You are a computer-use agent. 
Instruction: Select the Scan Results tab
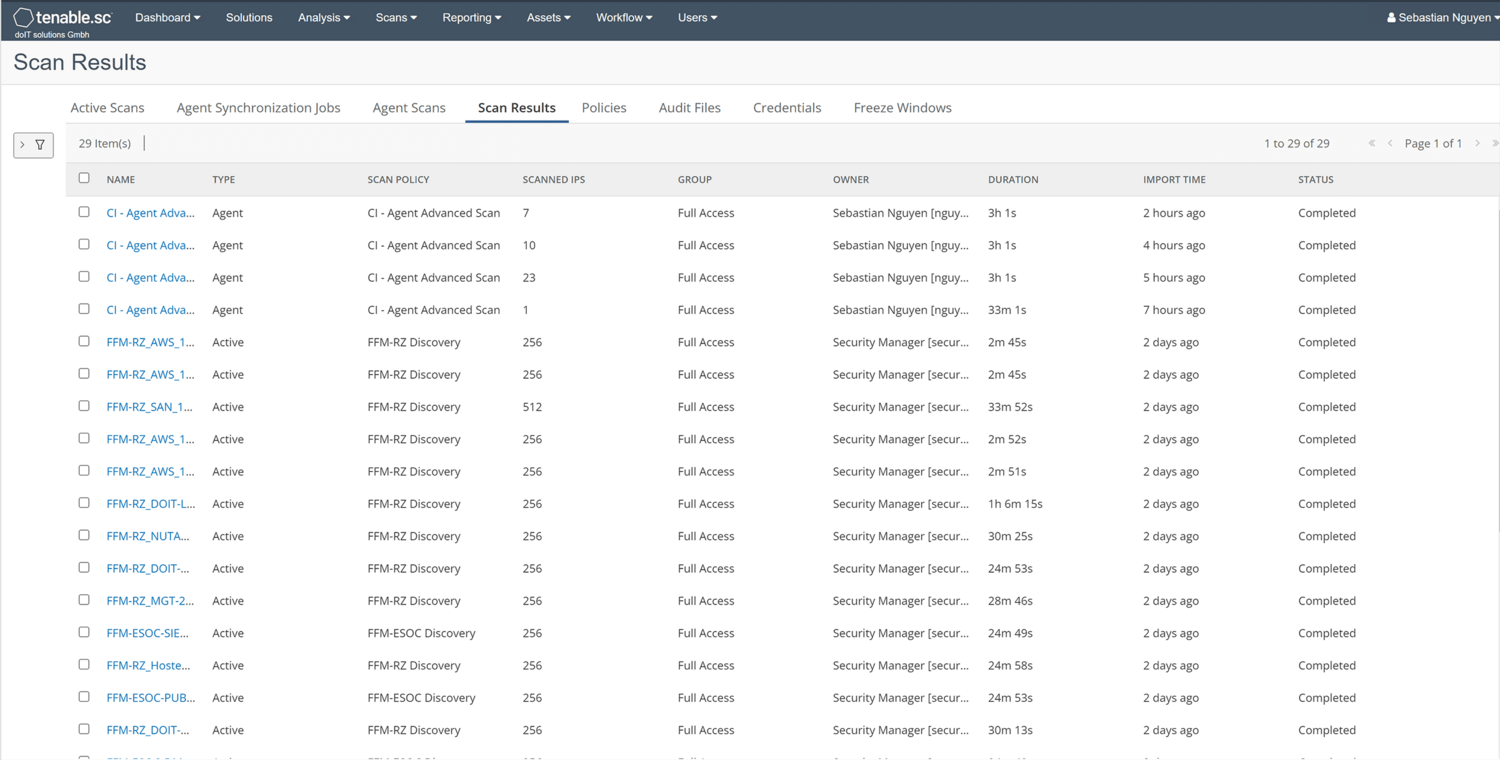(x=517, y=108)
